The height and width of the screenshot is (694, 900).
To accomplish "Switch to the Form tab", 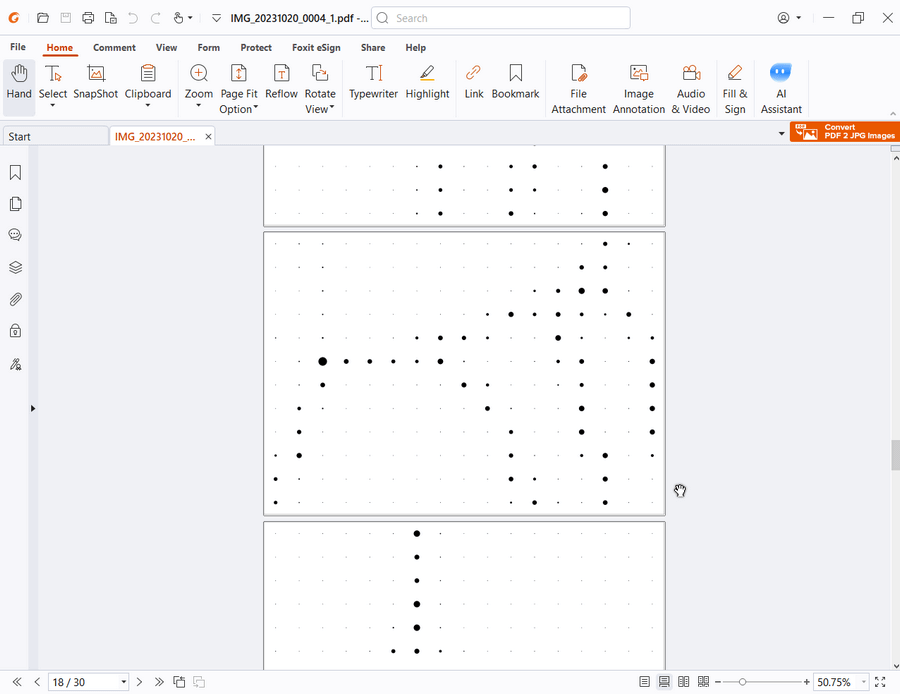I will click(208, 48).
